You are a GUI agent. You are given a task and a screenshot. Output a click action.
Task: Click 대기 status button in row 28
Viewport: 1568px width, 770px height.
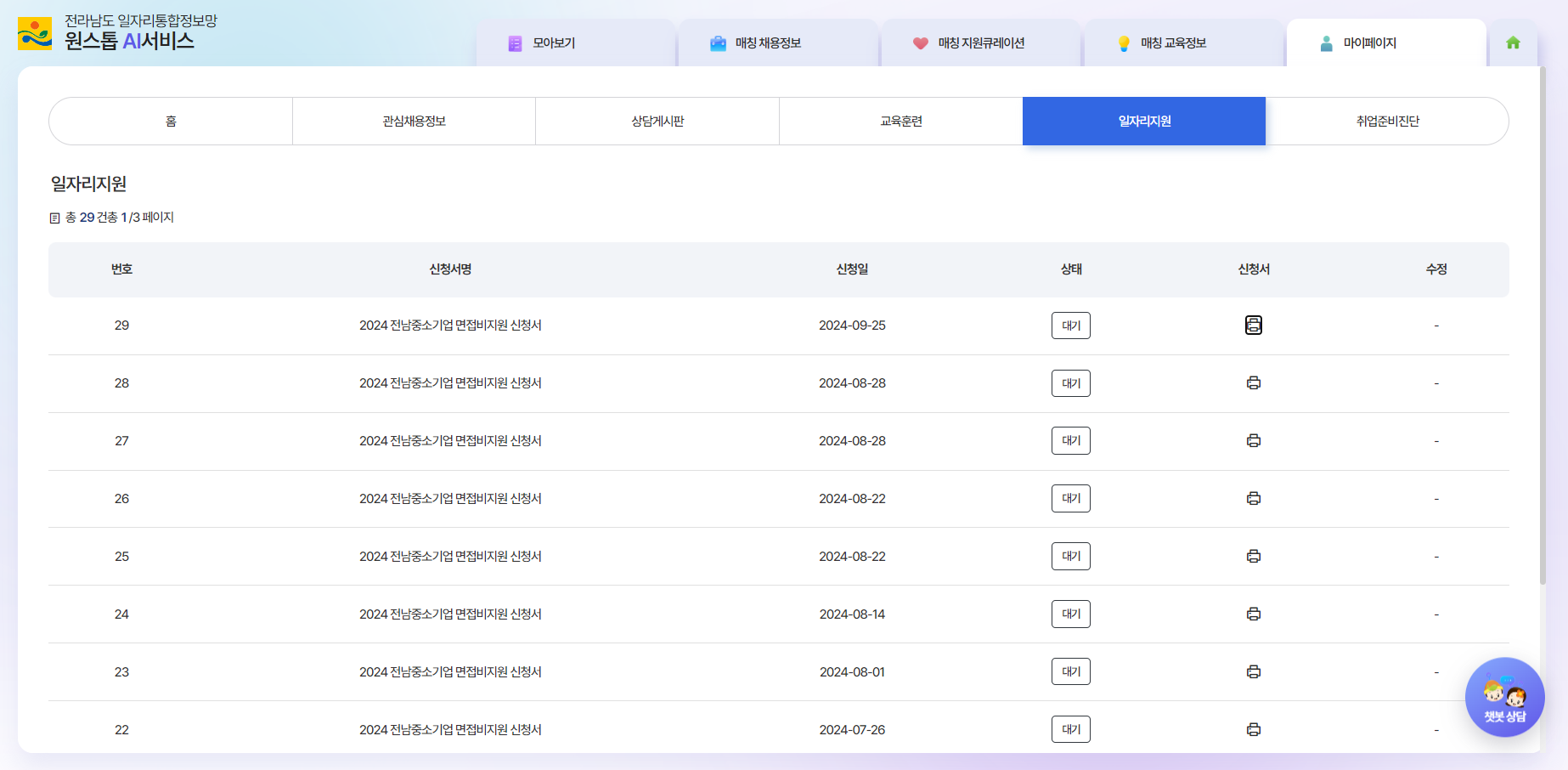click(x=1071, y=383)
